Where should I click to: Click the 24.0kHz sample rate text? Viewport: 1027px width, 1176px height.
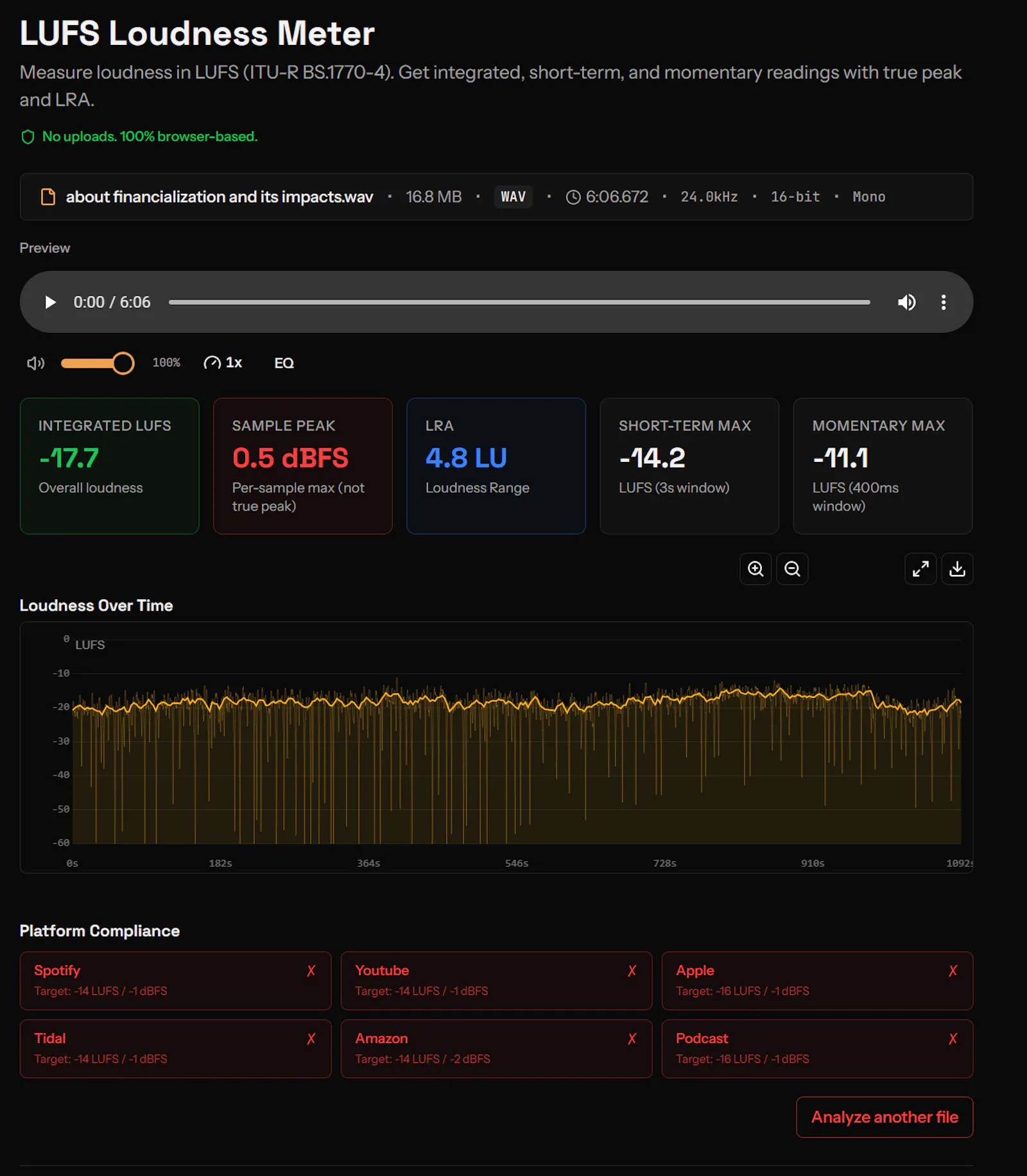pyautogui.click(x=709, y=197)
